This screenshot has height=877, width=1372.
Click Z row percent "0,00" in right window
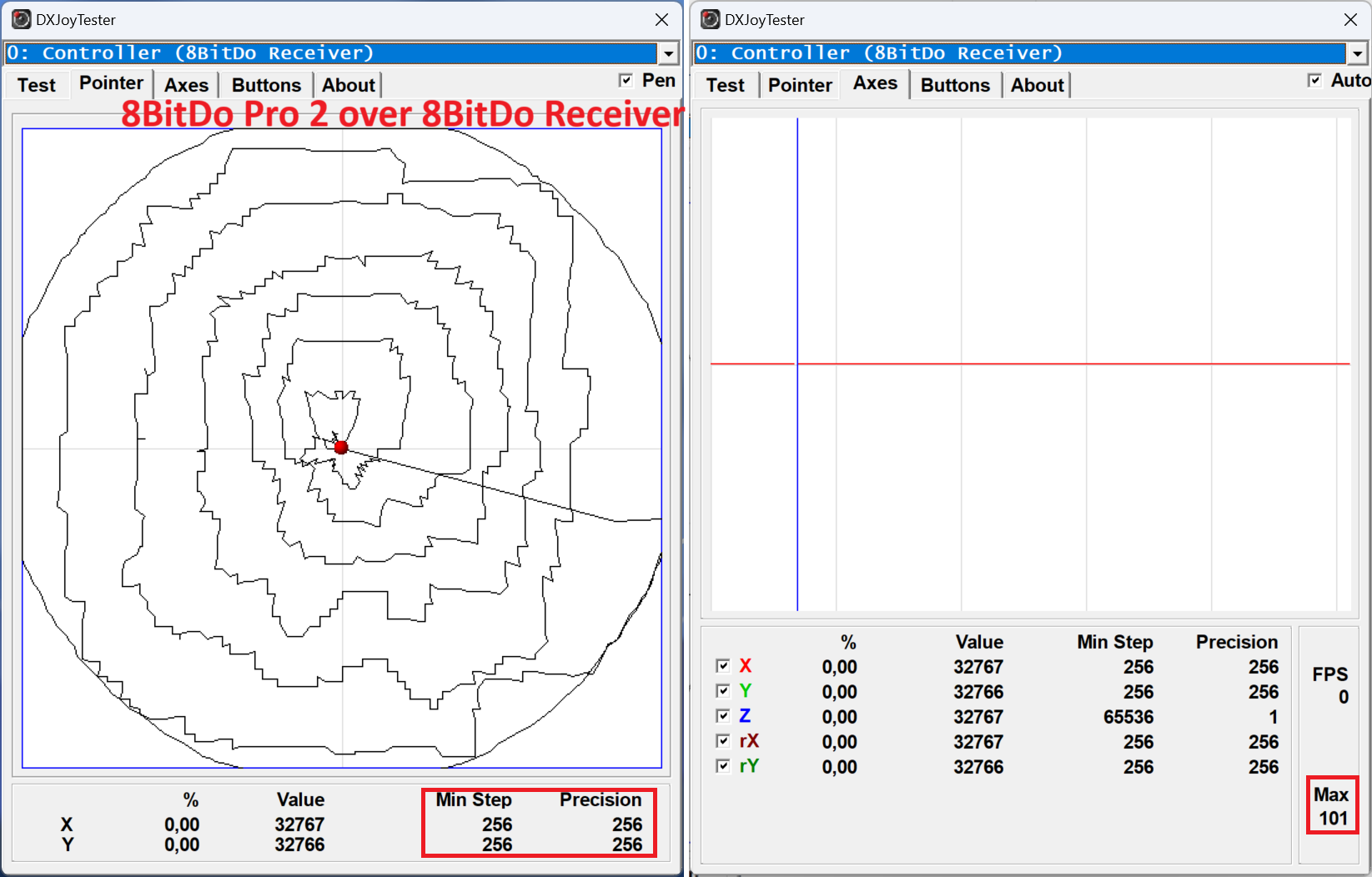pos(839,717)
